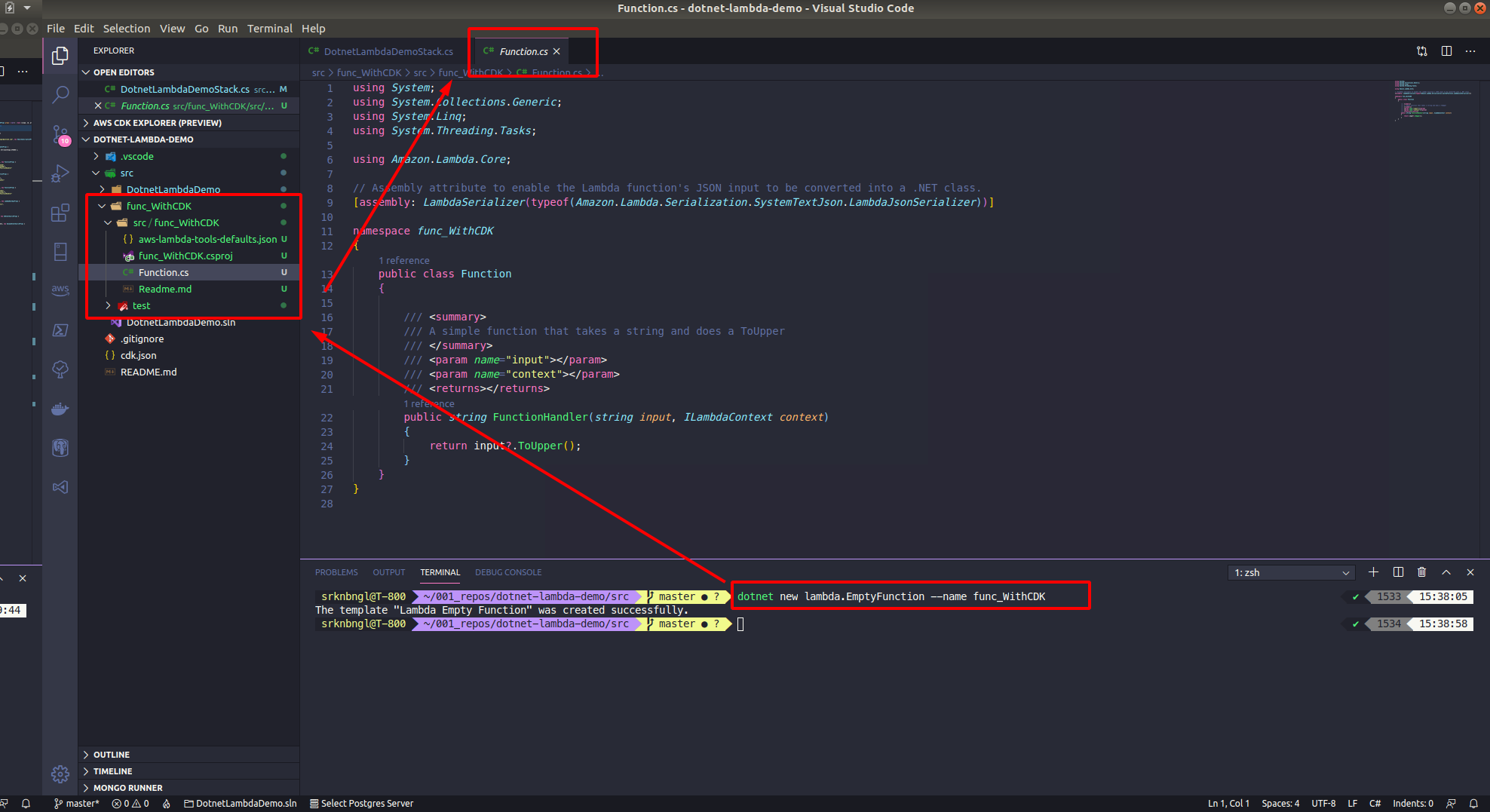Open the Run and Debug view

[60, 174]
